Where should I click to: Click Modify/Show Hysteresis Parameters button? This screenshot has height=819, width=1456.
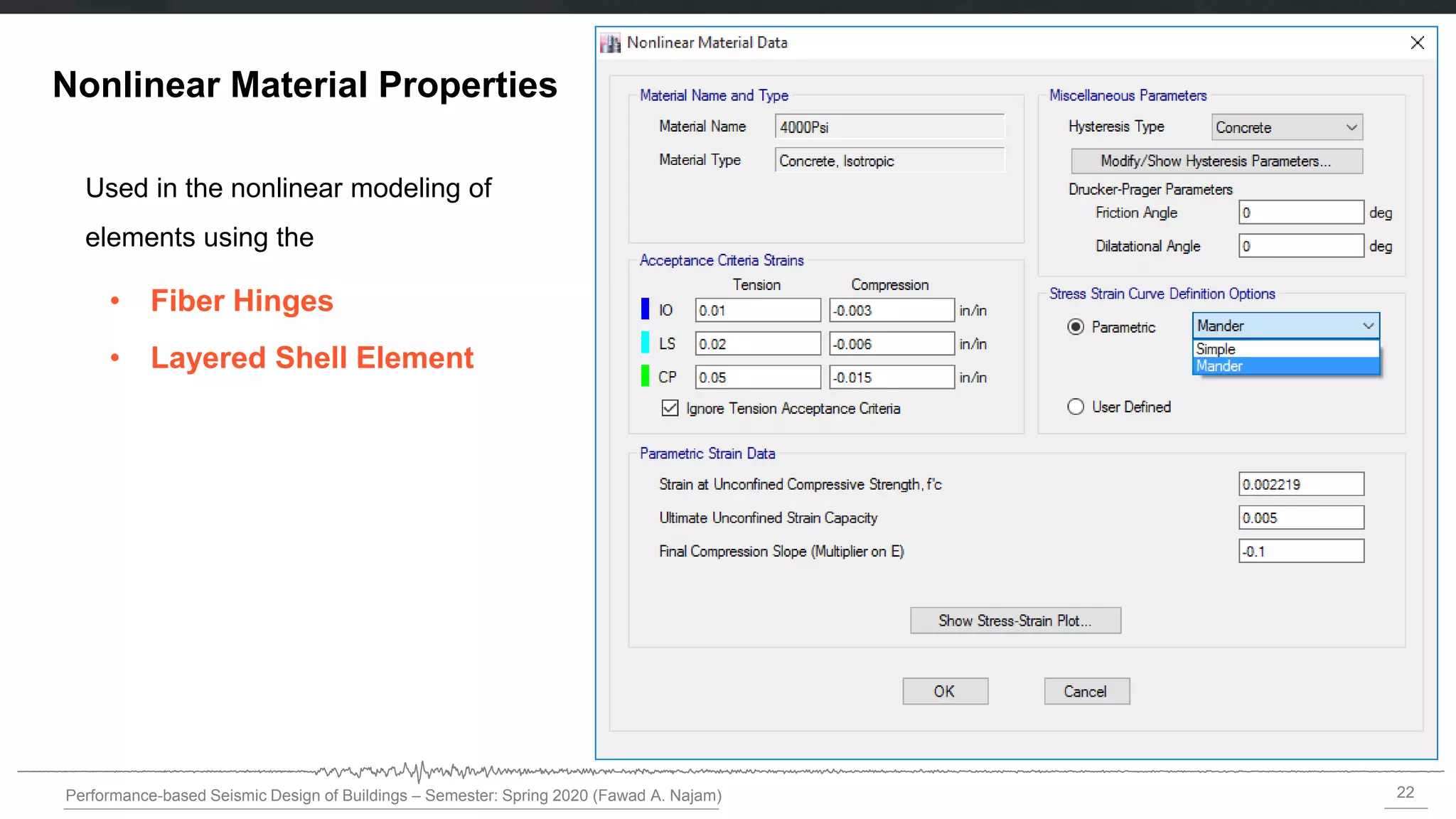[x=1216, y=161]
